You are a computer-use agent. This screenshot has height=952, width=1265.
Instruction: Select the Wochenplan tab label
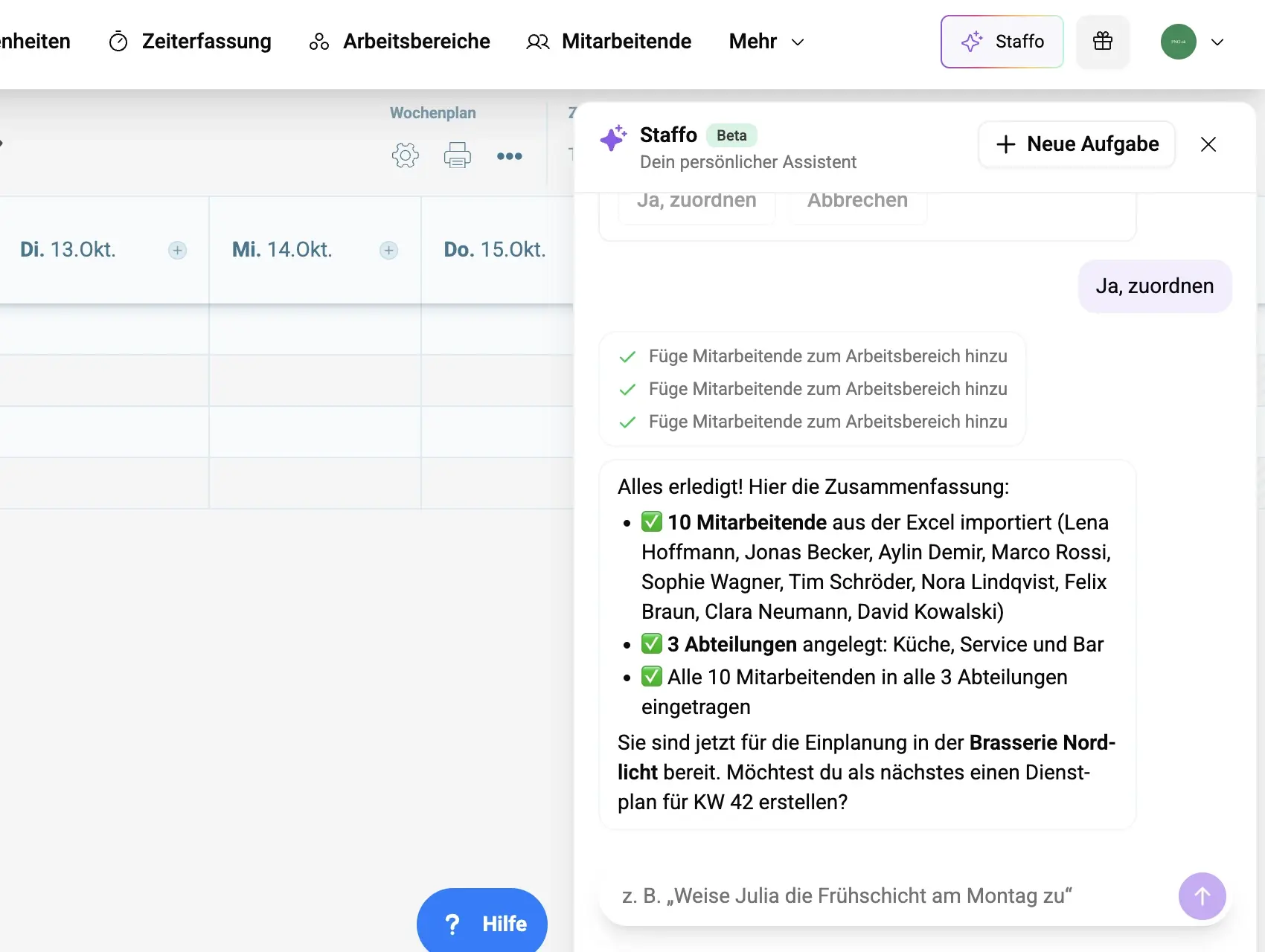[433, 113]
